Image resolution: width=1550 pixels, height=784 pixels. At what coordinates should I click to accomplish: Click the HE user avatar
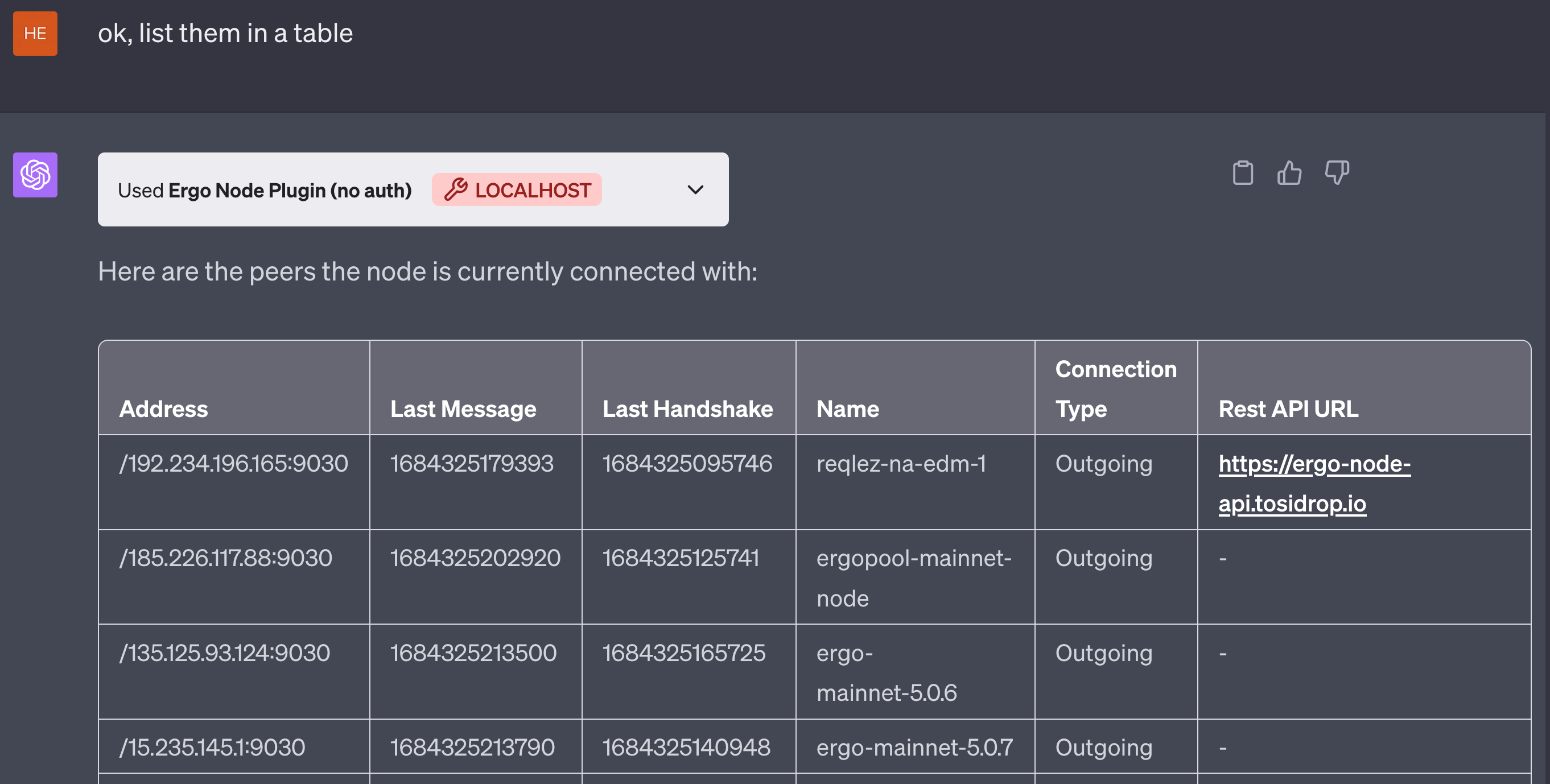coord(35,34)
